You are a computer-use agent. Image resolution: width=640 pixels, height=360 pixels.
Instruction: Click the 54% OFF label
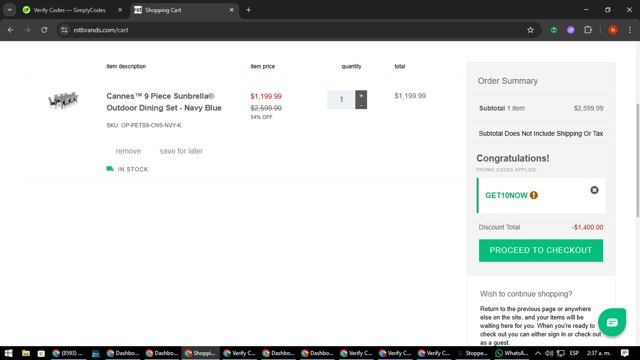click(x=261, y=117)
